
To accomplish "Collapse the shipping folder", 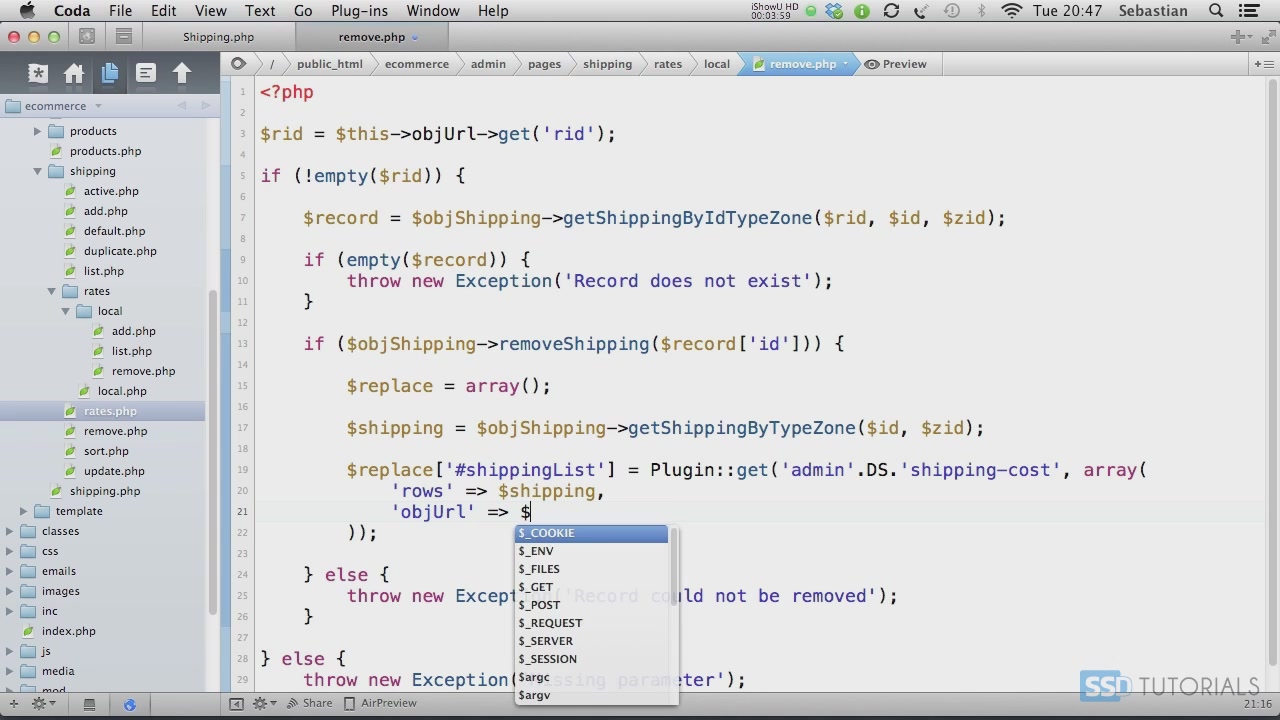I will (x=38, y=171).
